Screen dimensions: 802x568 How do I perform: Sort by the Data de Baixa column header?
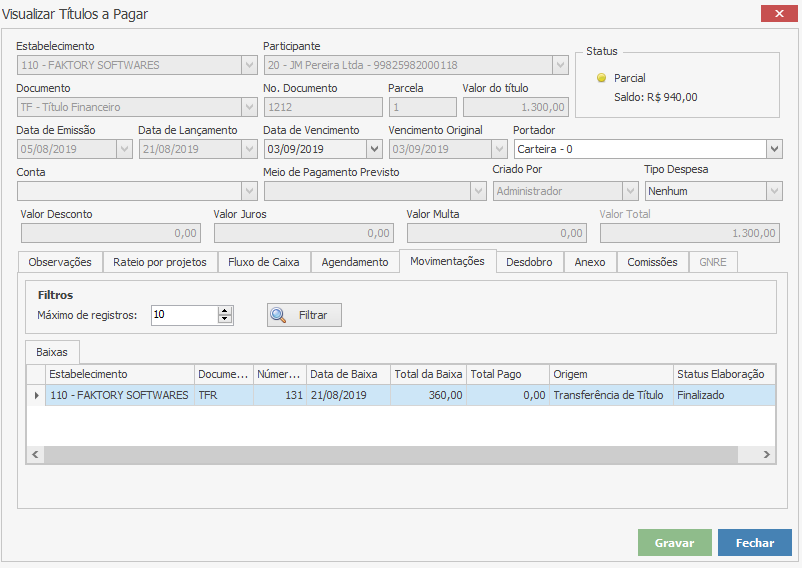(x=343, y=374)
